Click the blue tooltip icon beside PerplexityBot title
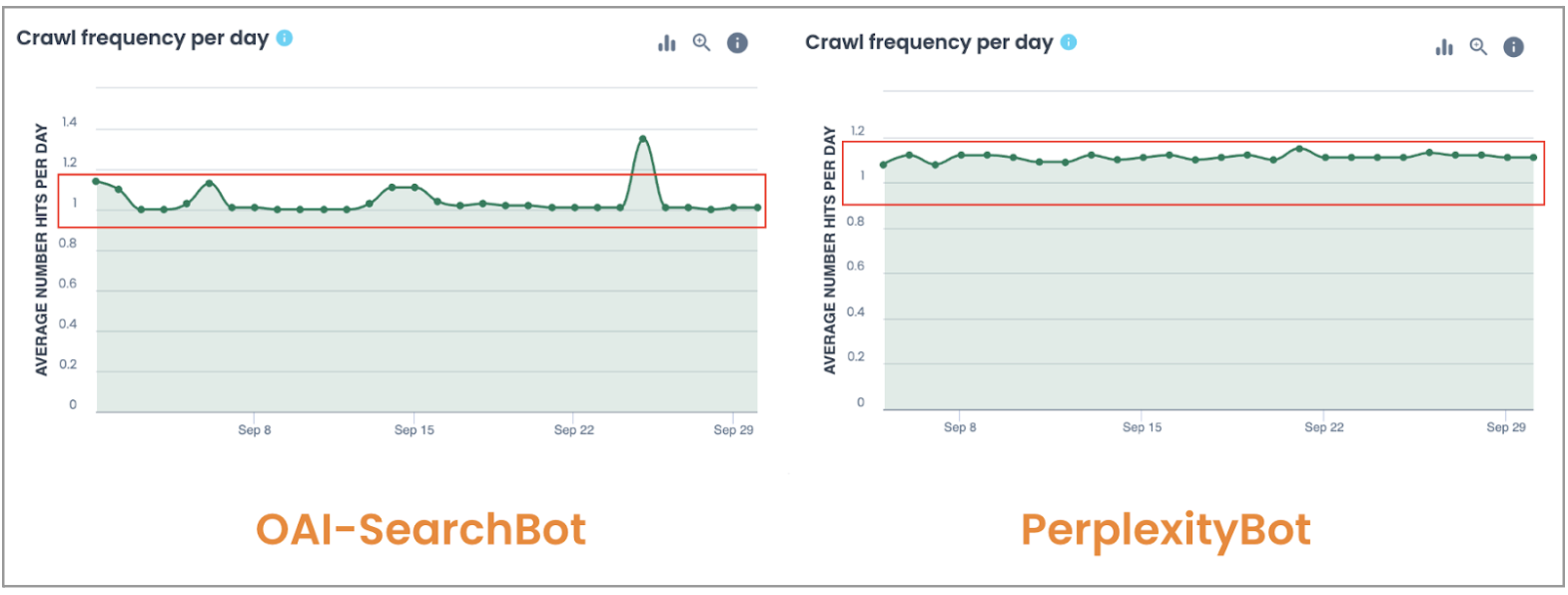Viewport: 1568px width, 595px height. (1070, 42)
